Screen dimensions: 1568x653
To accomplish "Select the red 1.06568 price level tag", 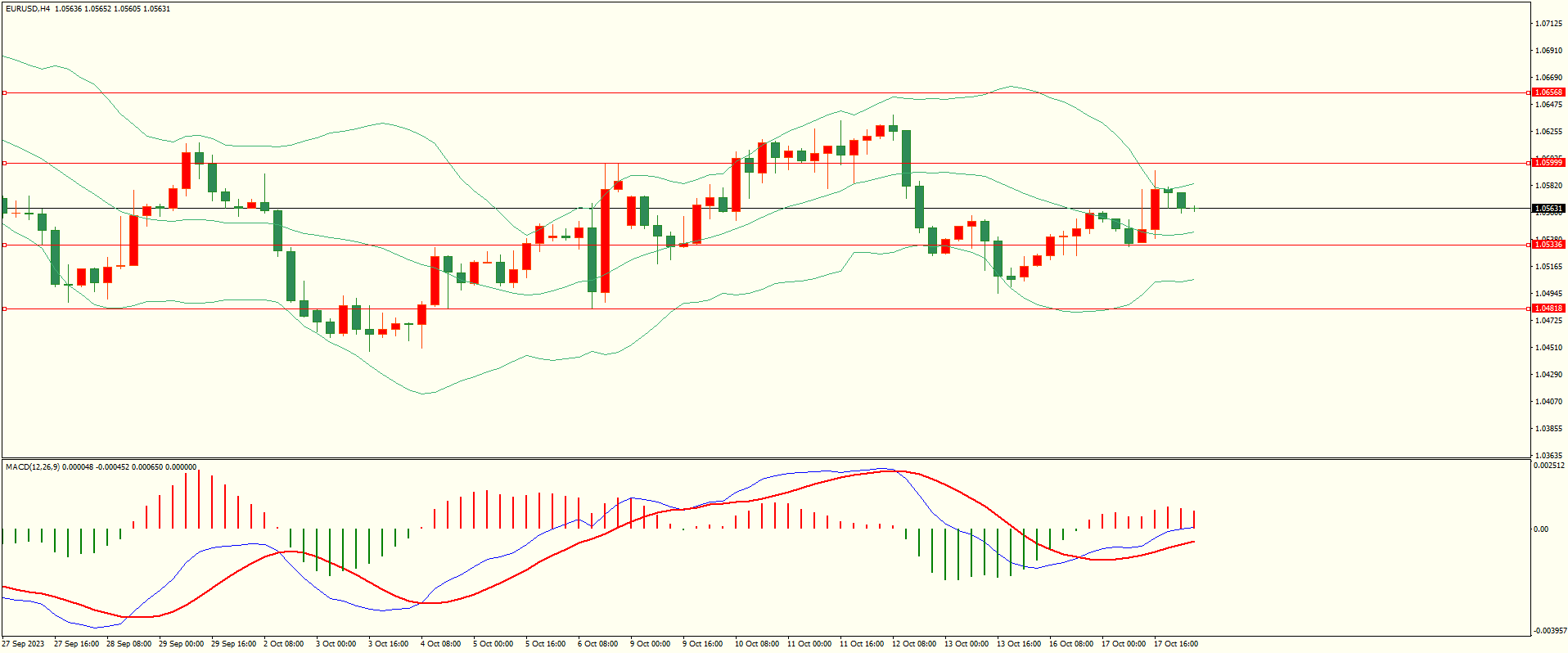I will point(1548,92).
